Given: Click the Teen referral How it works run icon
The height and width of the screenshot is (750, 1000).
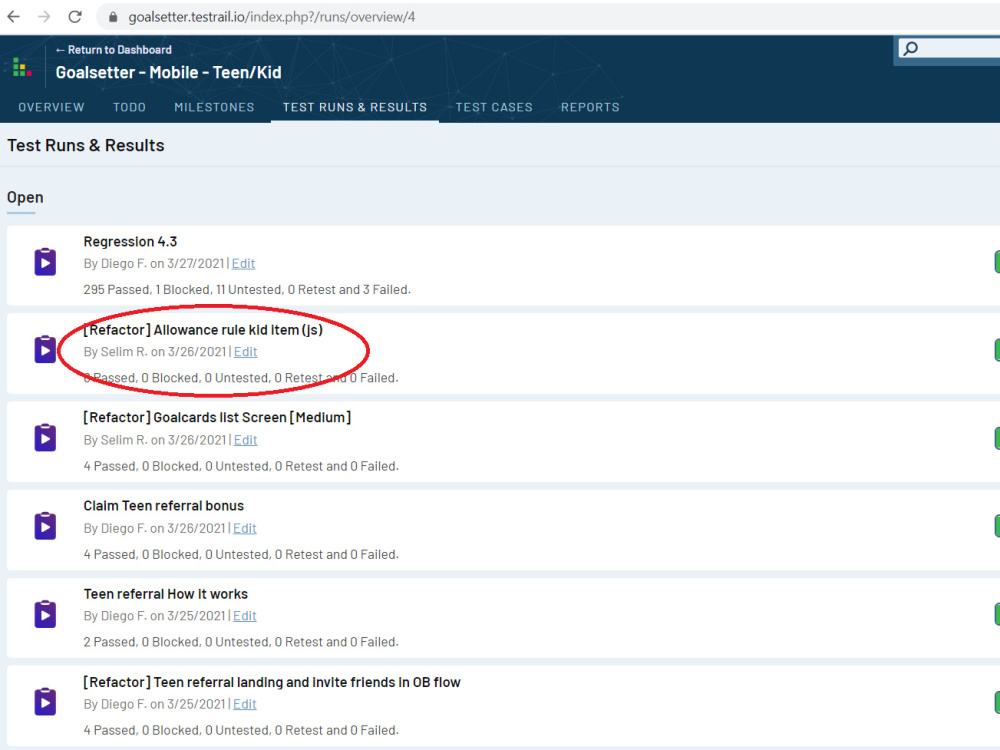Looking at the screenshot, I should point(45,614).
